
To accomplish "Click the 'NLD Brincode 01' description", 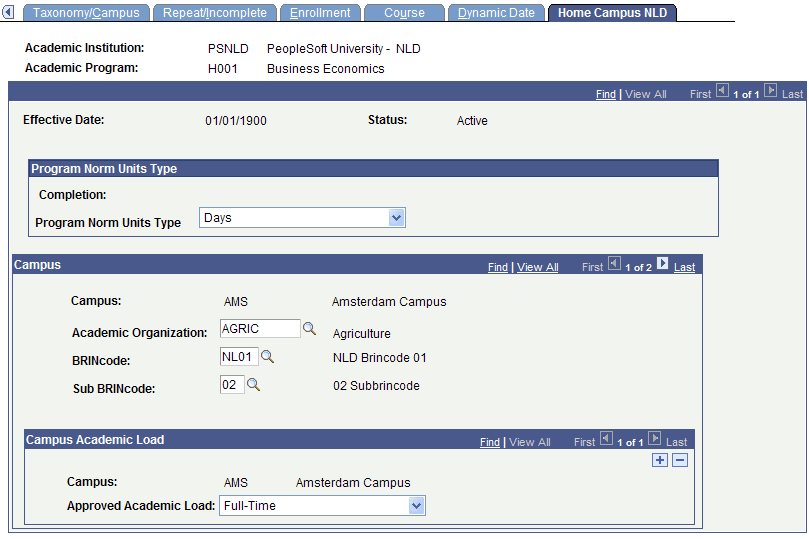I will coord(380,357).
